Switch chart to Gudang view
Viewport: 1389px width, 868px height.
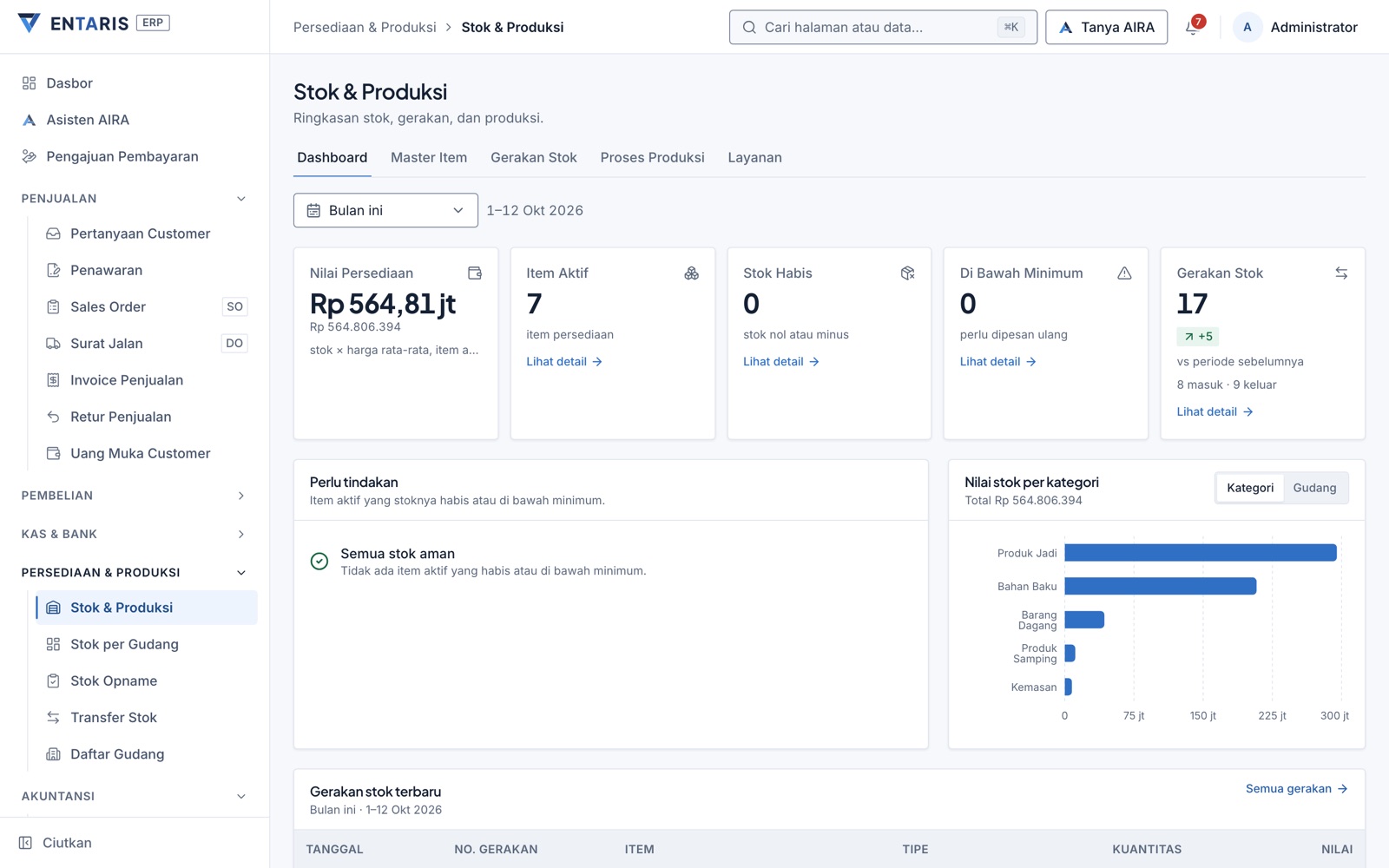tap(1314, 488)
